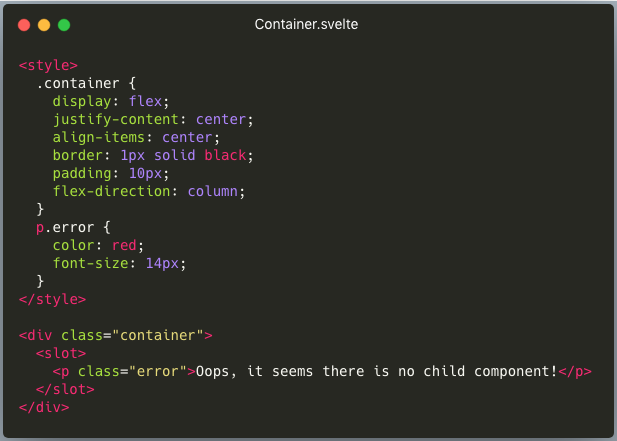Screen dimensions: 617x441
Task: Click the closing style tag
Action: [52, 299]
